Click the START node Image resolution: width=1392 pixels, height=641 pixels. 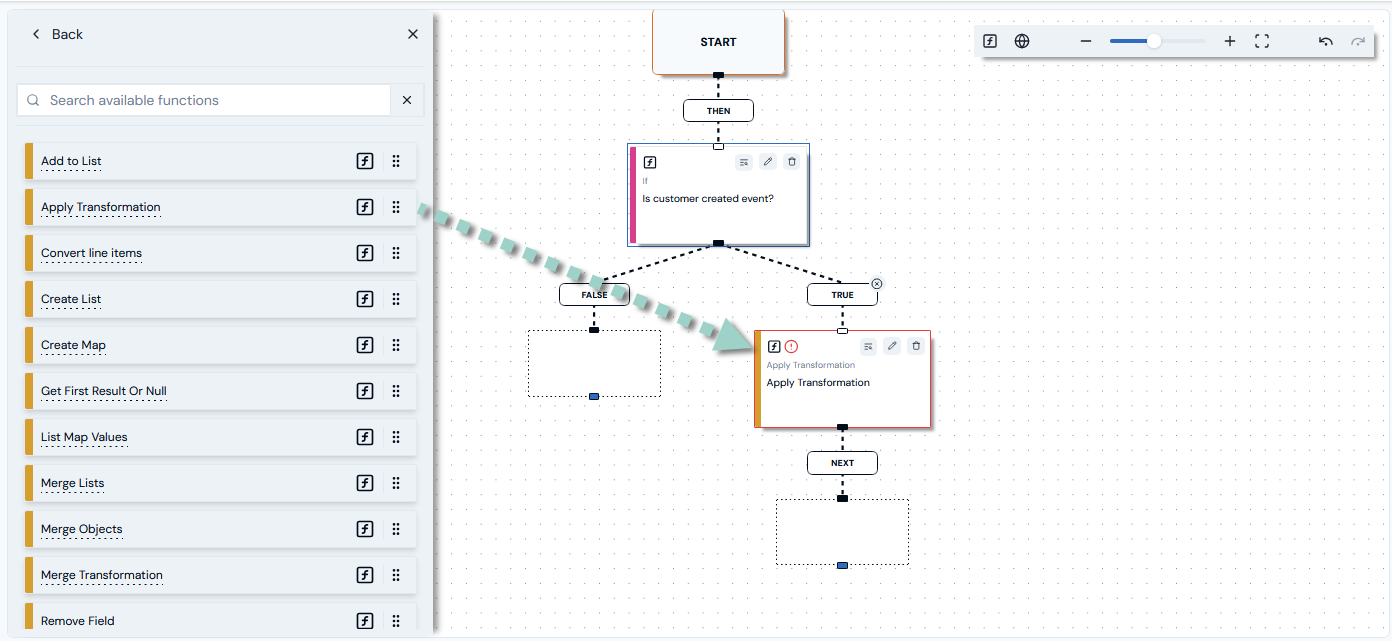718,42
